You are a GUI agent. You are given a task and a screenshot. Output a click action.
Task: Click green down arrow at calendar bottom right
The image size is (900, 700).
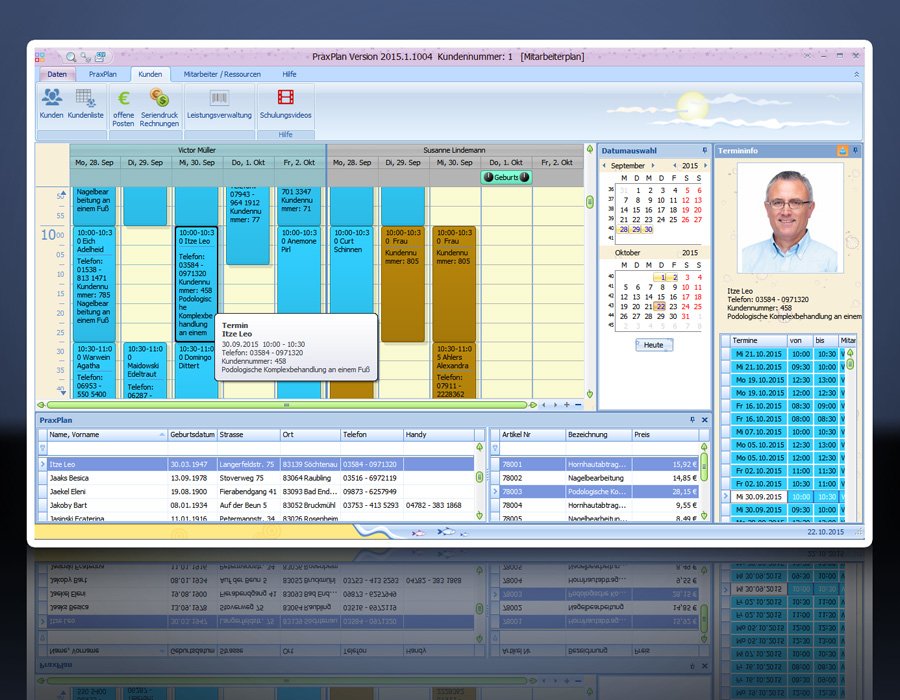click(x=589, y=394)
